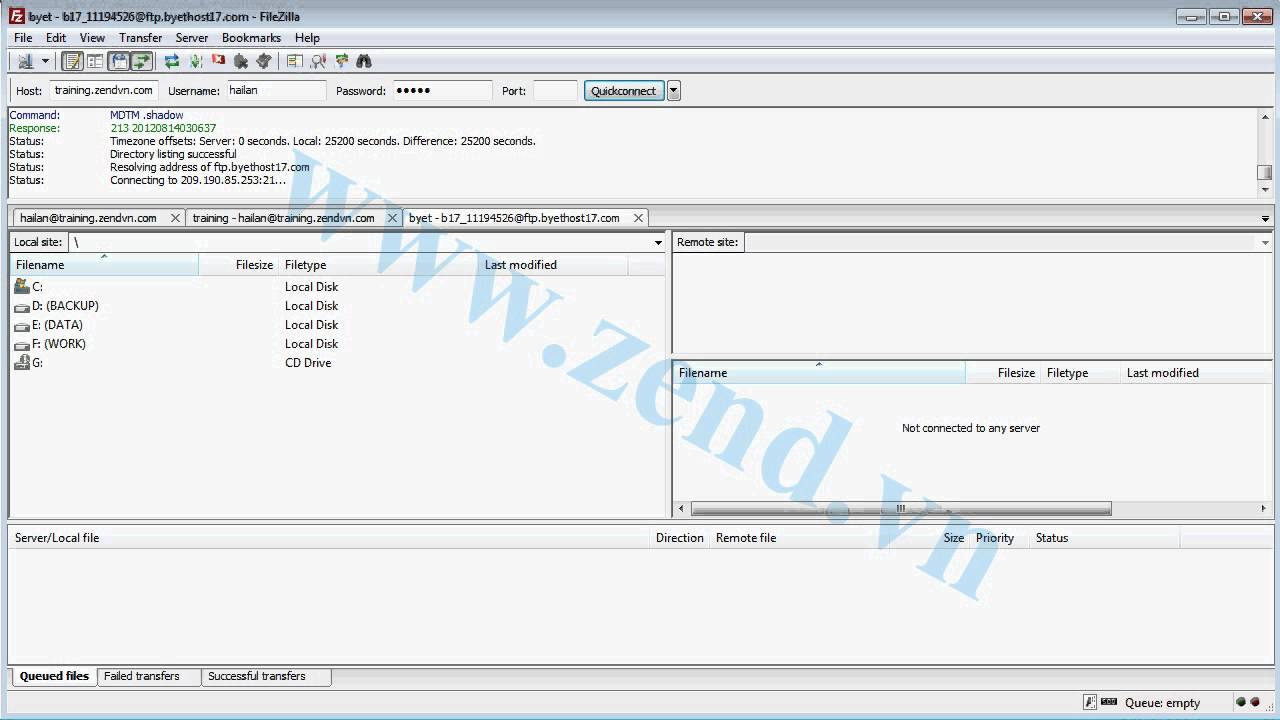
Task: Close the hailan@training.zendvn.com tab
Action: point(176,218)
